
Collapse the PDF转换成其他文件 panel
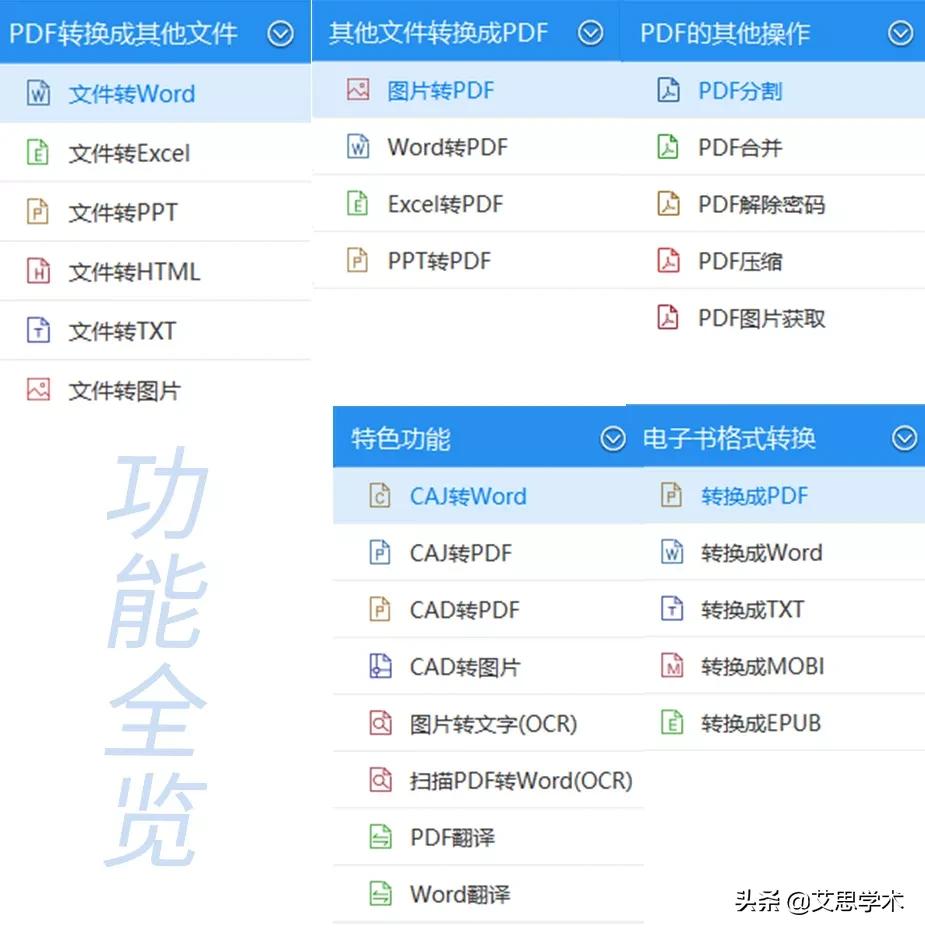click(x=278, y=31)
